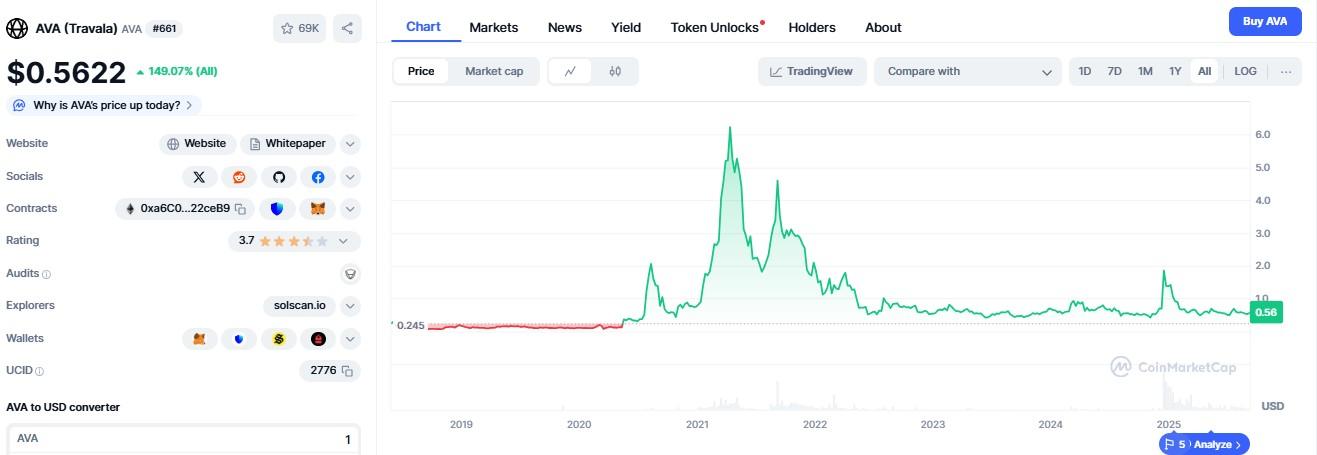
Task: Set chart range to 7D
Action: 1114,71
